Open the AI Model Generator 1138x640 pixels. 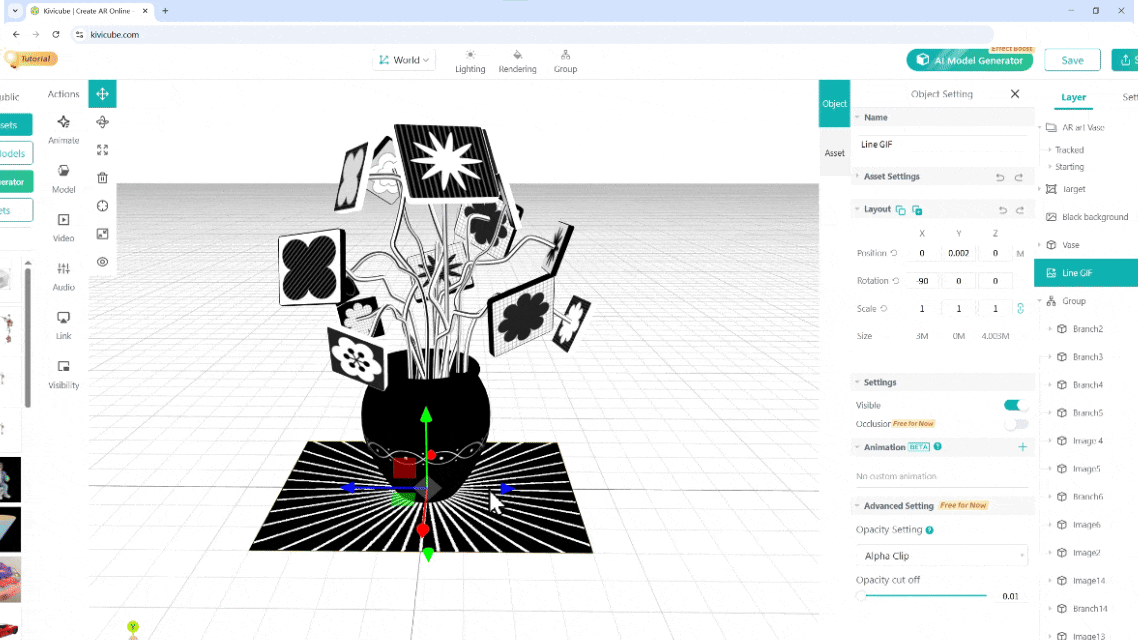pos(969,60)
